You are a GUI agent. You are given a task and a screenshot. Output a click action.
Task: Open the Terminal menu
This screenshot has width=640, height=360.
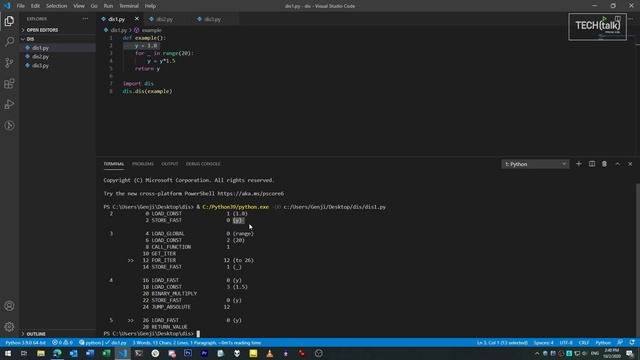click(x=129, y=6)
